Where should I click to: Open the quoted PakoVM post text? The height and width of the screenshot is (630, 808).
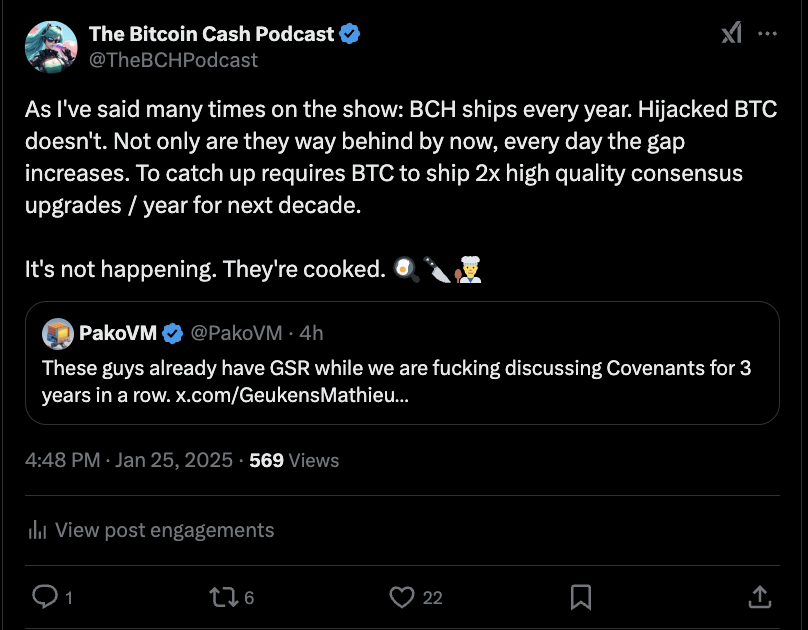click(396, 381)
